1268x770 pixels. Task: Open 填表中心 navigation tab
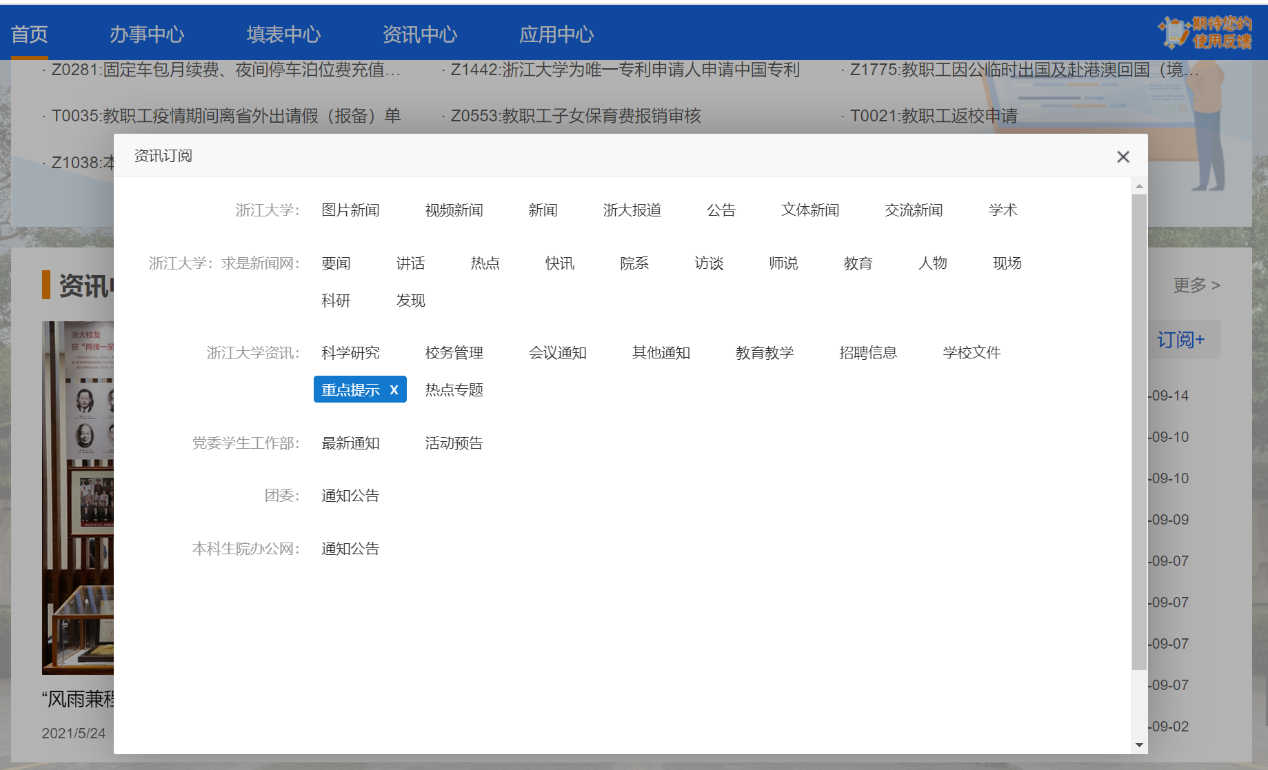point(284,34)
